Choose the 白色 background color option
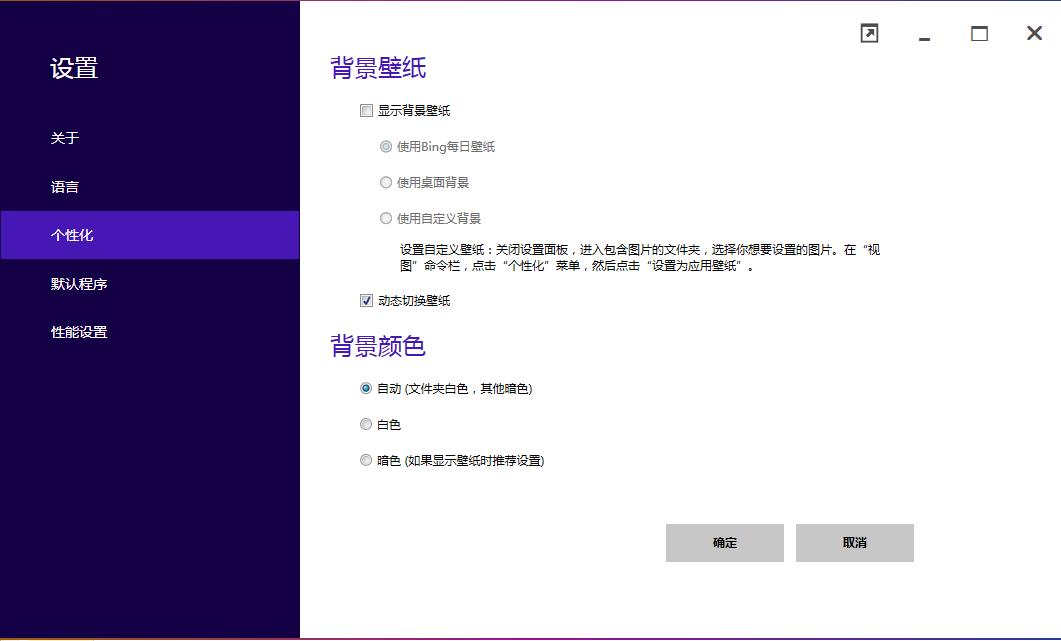The image size is (1061, 641). coord(366,425)
